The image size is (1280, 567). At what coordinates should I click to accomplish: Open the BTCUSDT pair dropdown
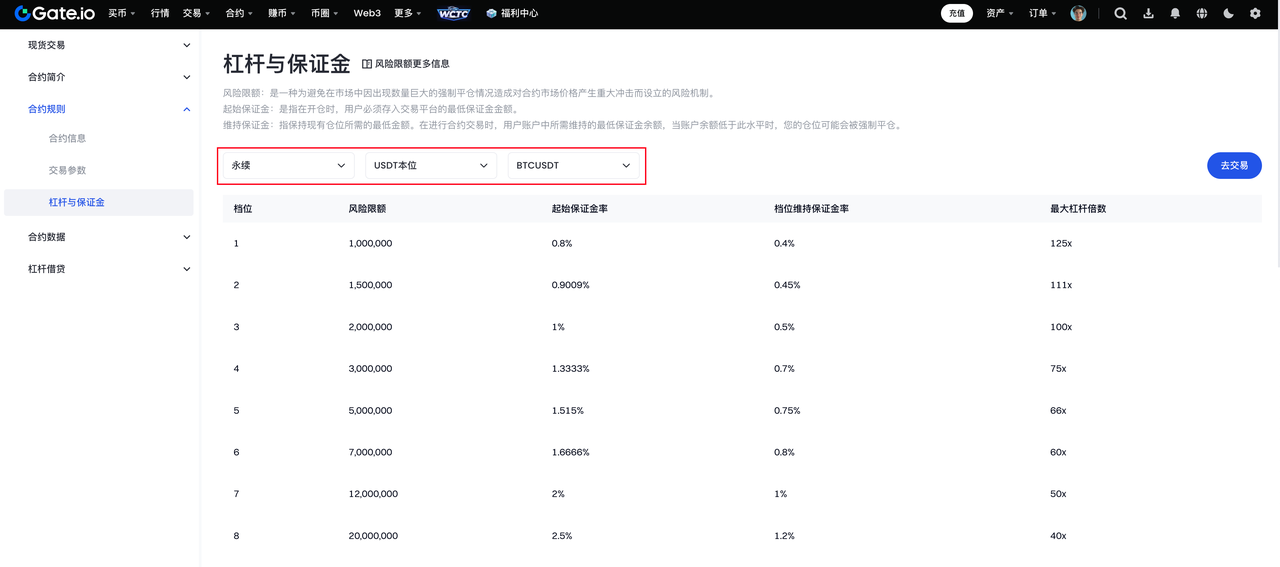pos(573,165)
